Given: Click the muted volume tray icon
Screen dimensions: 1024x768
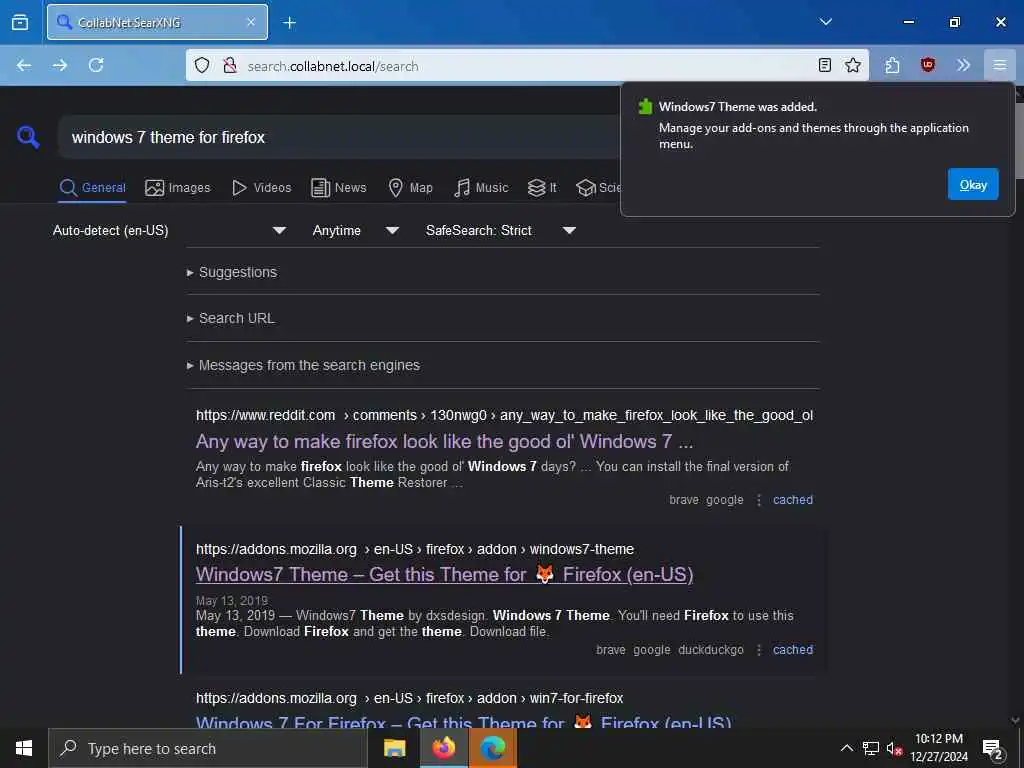Looking at the screenshot, I should point(894,748).
